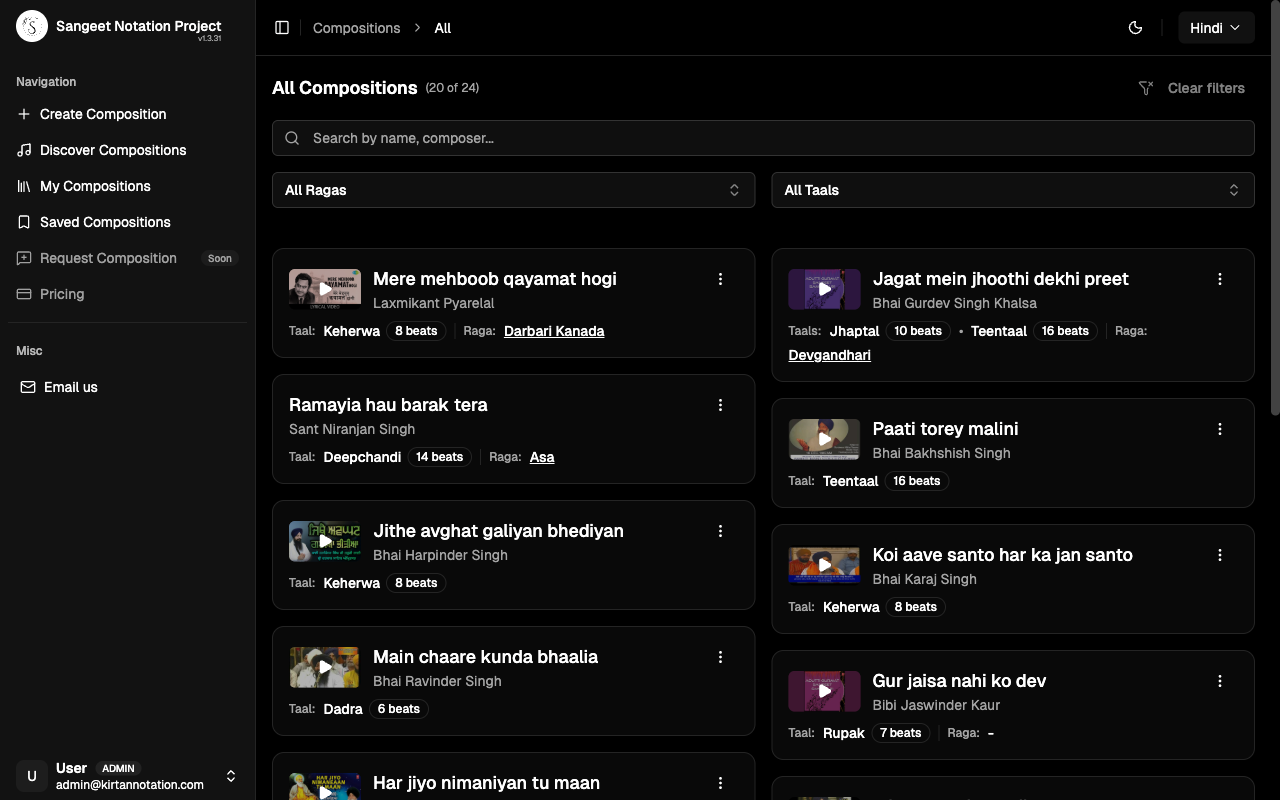1280x800 pixels.
Task: Click the Email us option
Action: coord(68,387)
